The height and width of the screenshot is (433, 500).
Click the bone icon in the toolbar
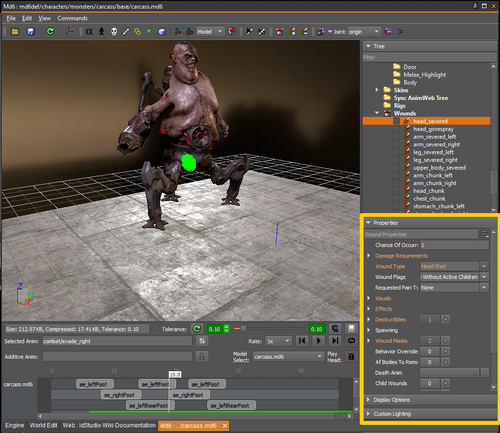[x=126, y=32]
